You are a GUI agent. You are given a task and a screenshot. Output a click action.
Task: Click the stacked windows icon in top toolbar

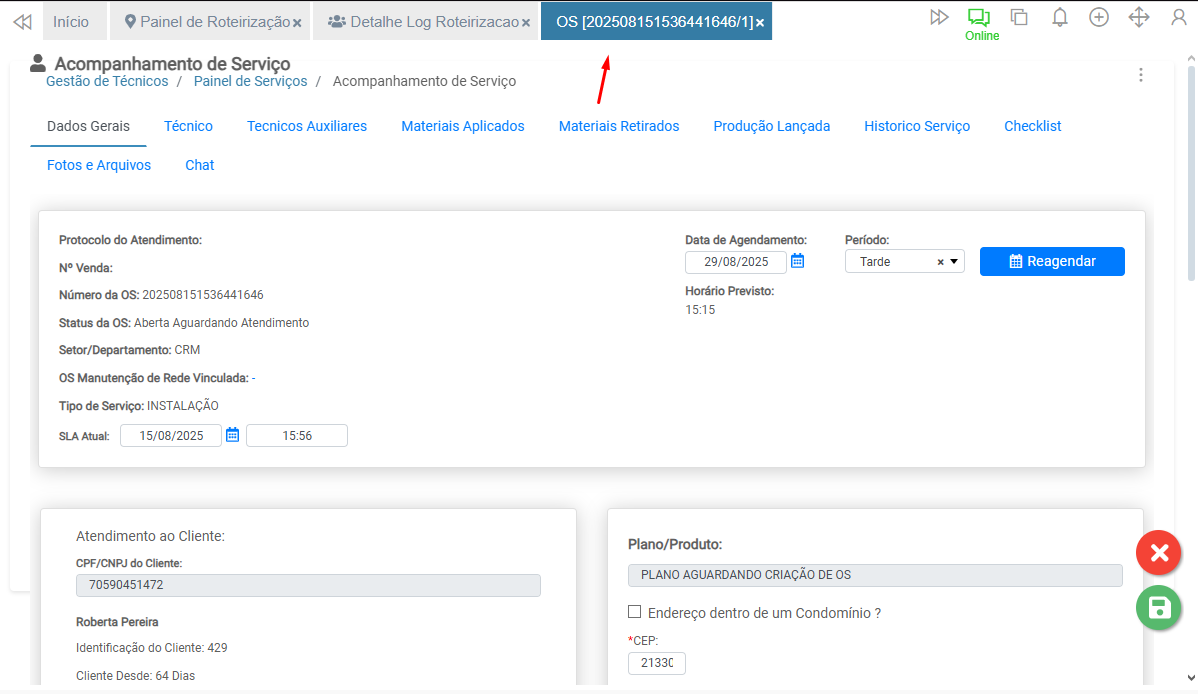click(1019, 17)
